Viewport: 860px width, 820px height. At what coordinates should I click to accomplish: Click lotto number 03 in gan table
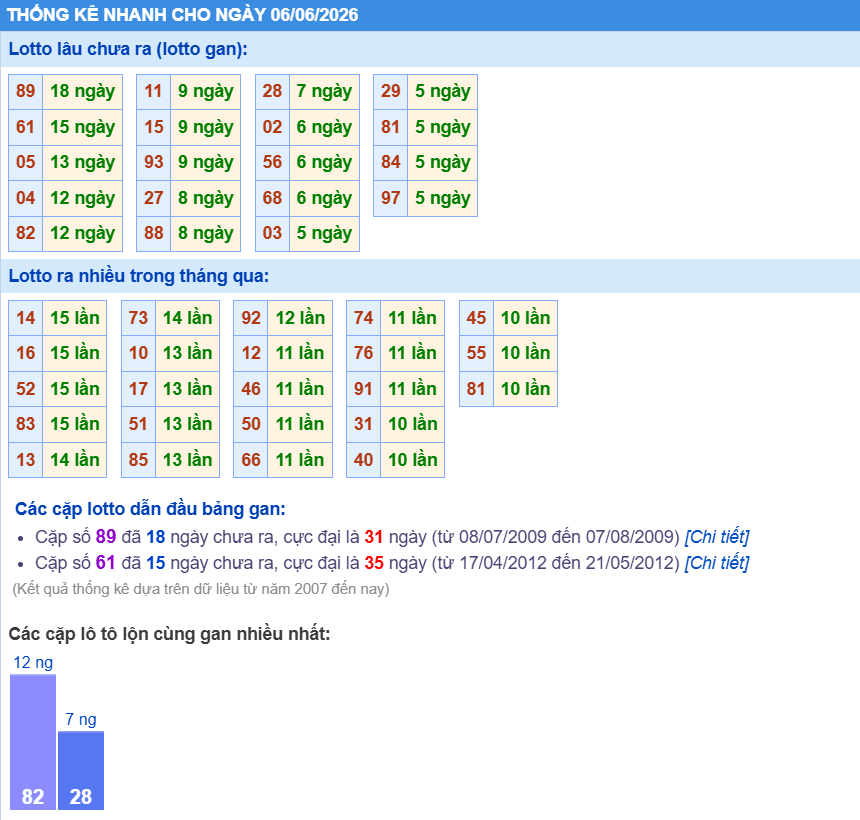pos(272,233)
